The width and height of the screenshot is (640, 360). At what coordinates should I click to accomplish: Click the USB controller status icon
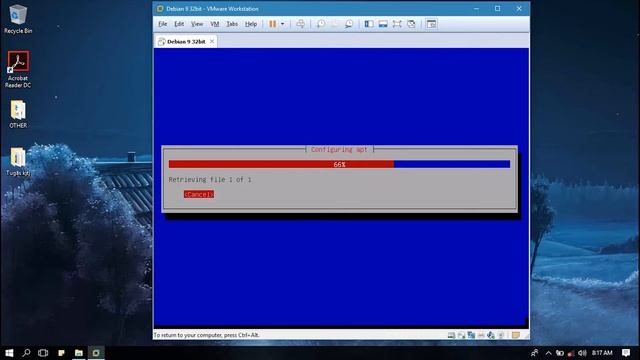pos(491,335)
